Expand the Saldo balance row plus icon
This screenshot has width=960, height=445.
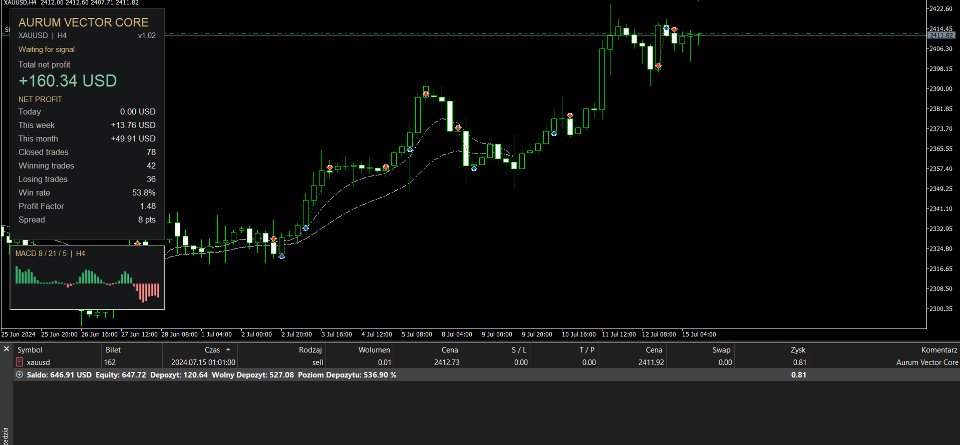coord(20,375)
